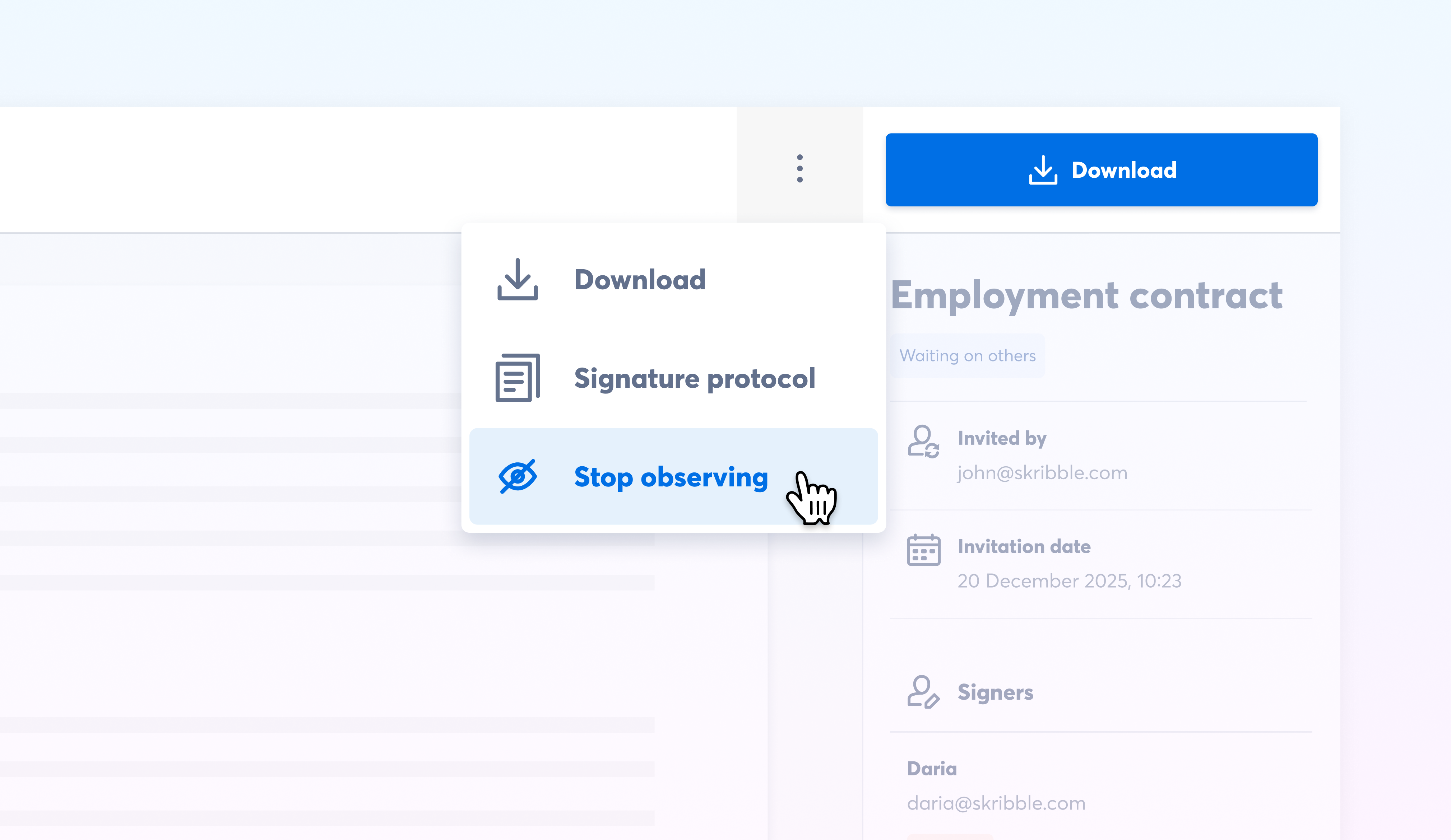This screenshot has width=1451, height=840.
Task: Click the Invitation date label
Action: point(1024,547)
